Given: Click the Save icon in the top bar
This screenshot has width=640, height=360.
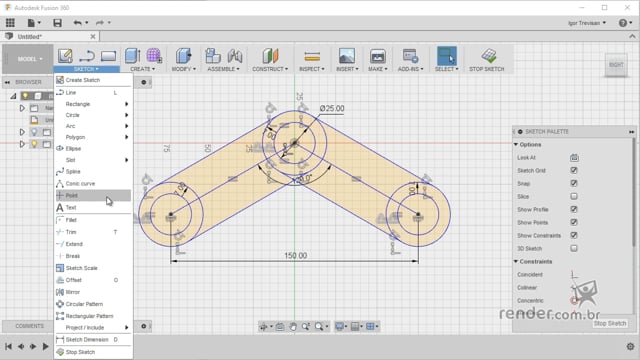Looking at the screenshot, I should [58, 23].
